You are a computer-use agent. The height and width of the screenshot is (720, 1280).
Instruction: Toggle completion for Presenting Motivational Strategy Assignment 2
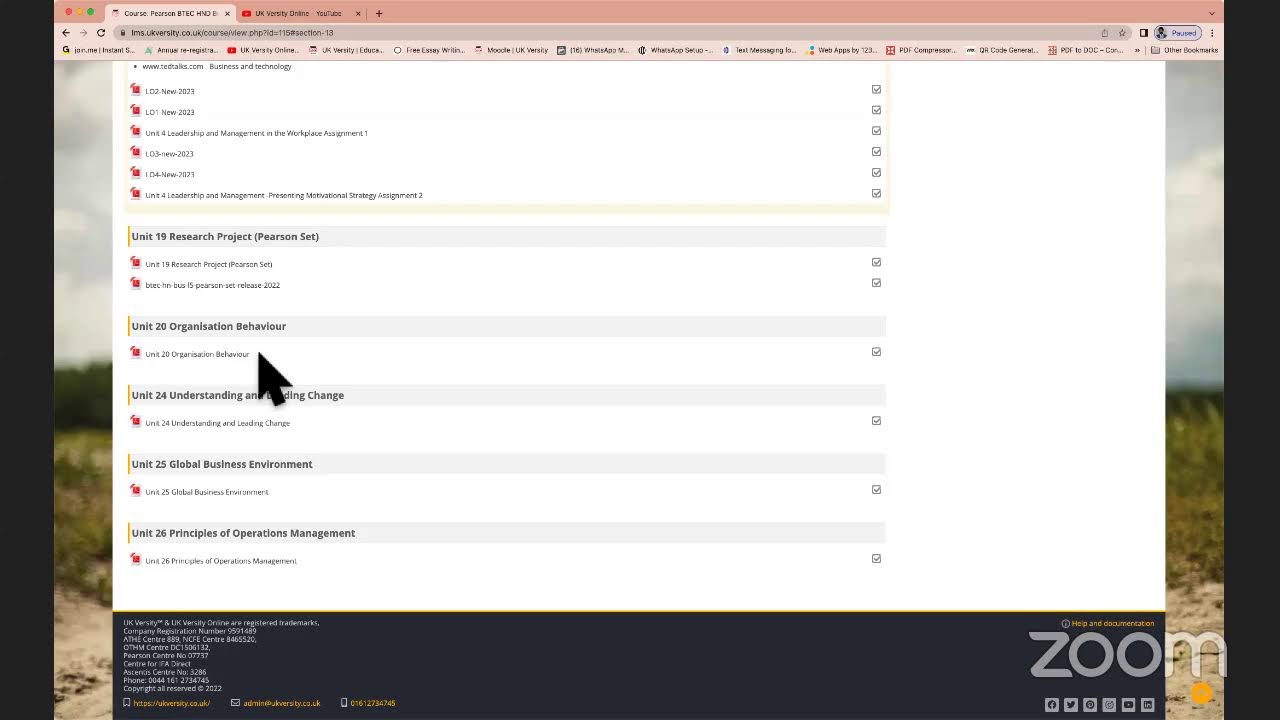(x=876, y=193)
